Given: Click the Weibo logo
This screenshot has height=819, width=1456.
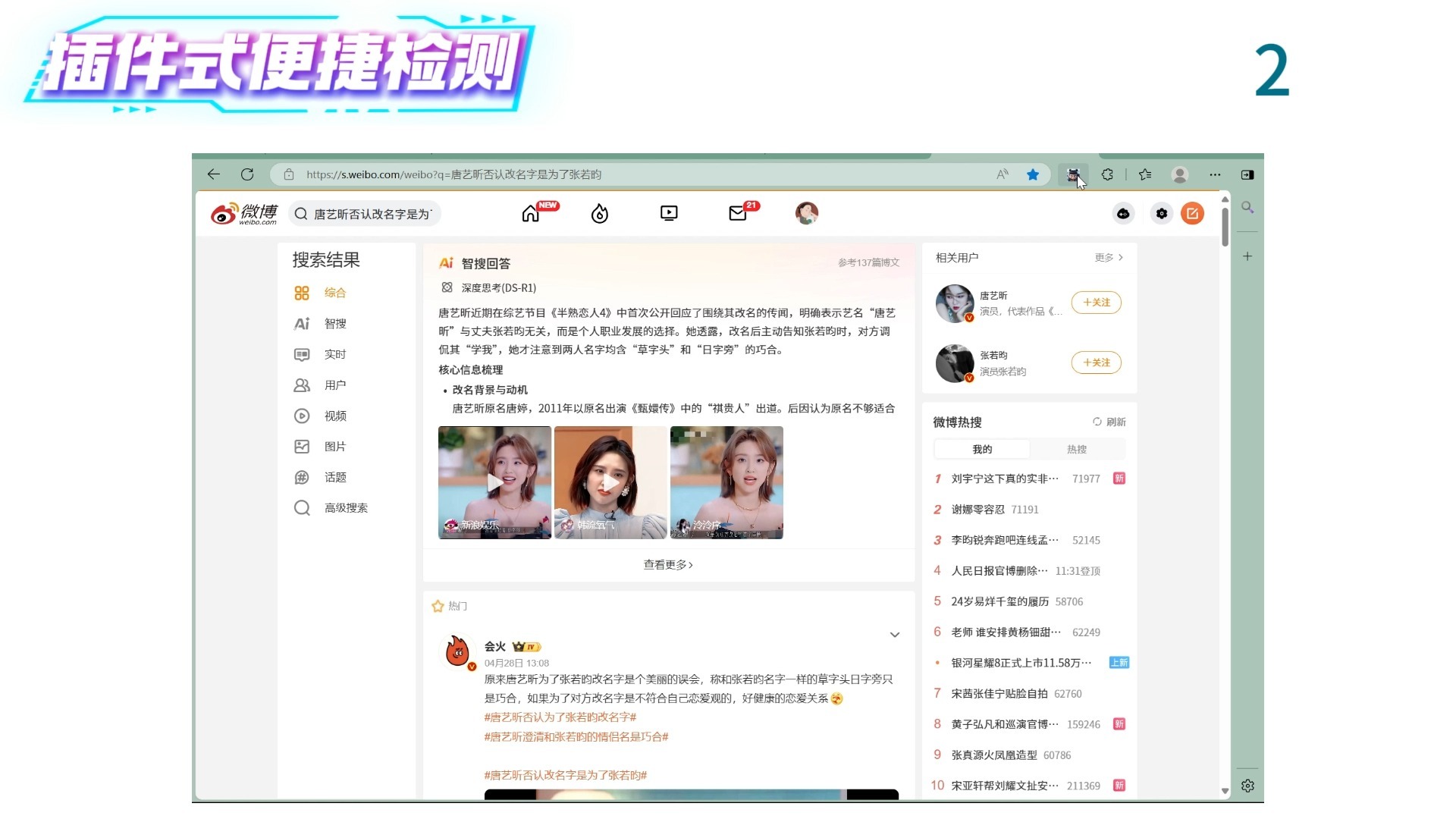Looking at the screenshot, I should [x=244, y=214].
